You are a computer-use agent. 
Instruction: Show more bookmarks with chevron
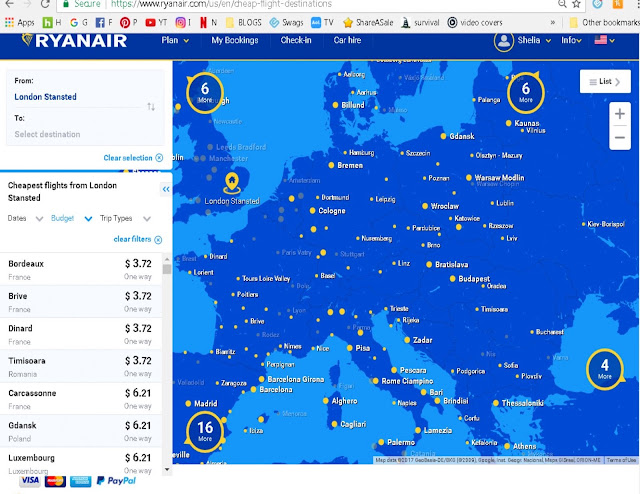pyautogui.click(x=553, y=22)
